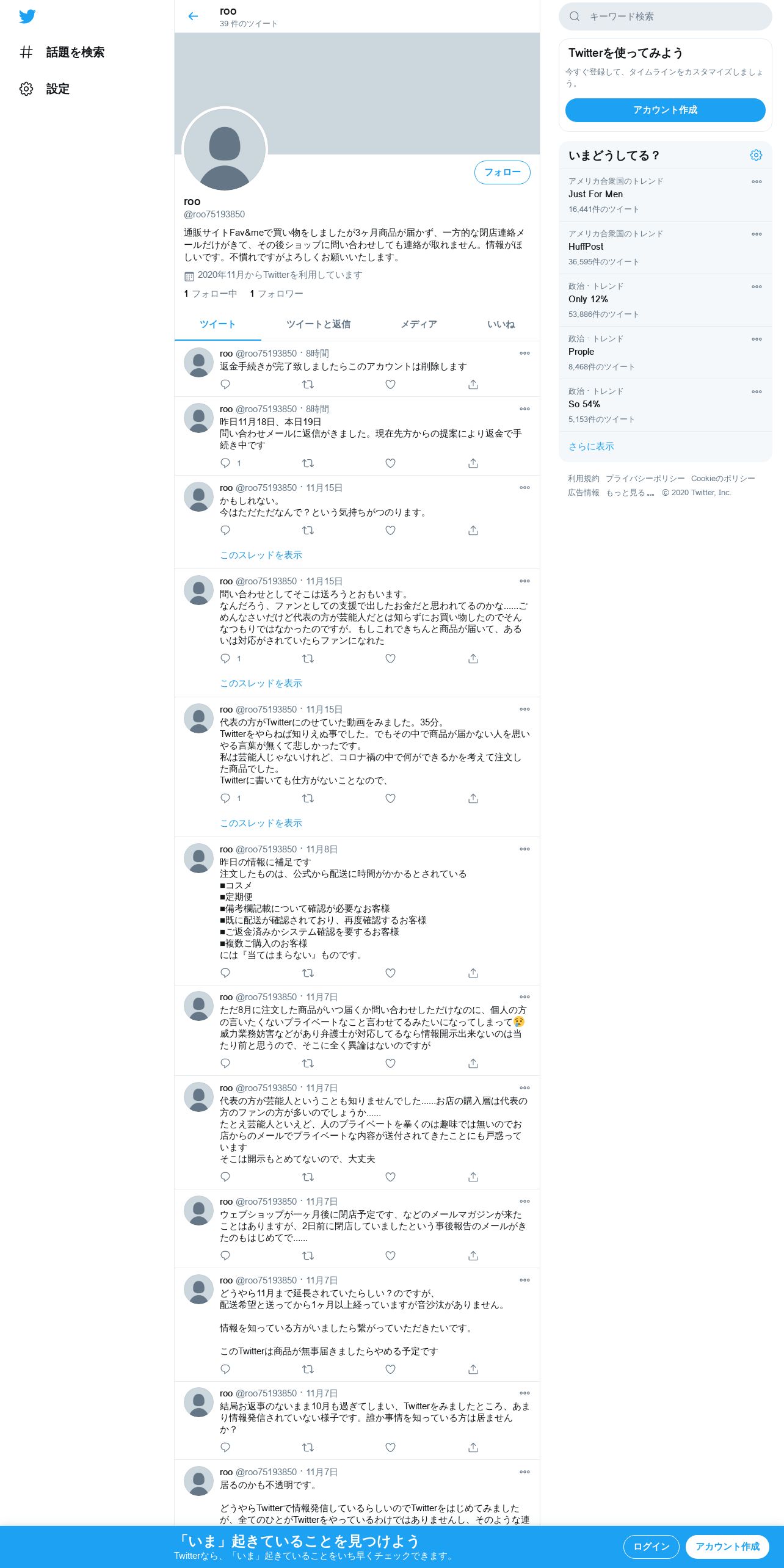Click the Twitter bird logo

pyautogui.click(x=27, y=16)
